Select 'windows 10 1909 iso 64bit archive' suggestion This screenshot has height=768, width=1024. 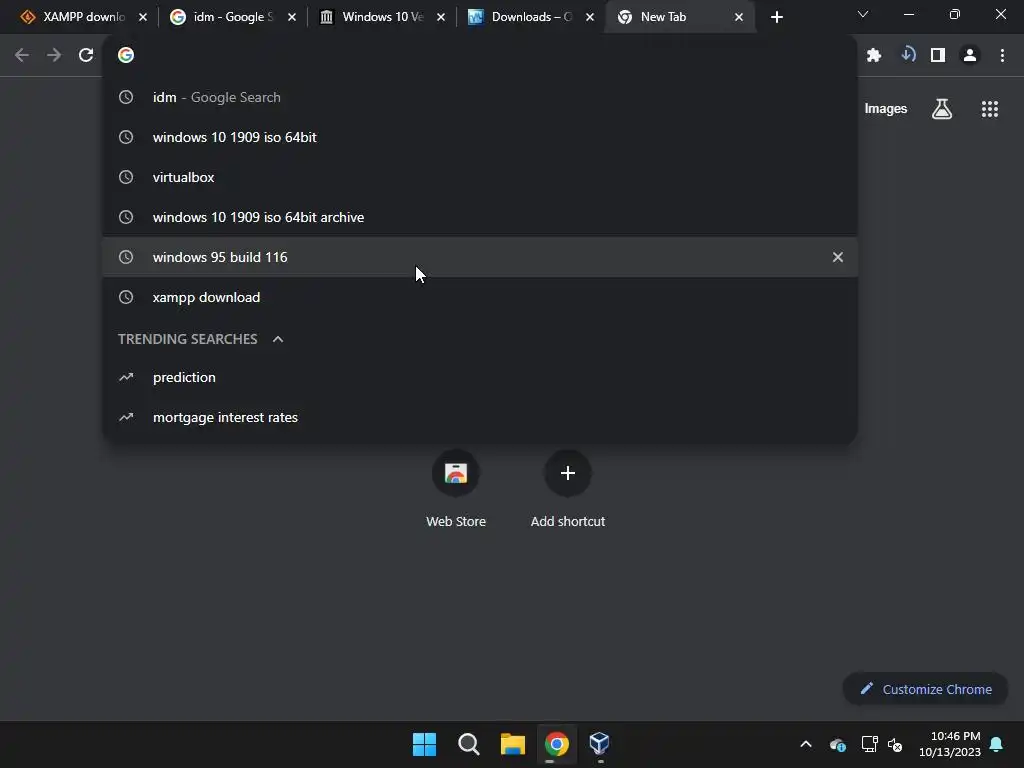tap(480, 217)
